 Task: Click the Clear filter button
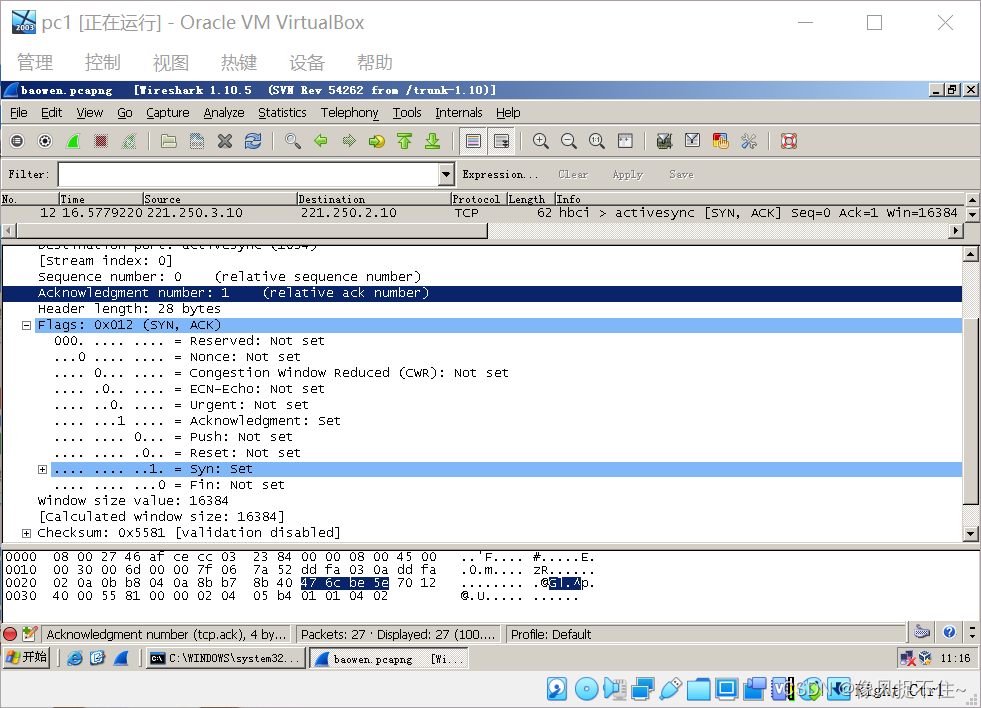pos(573,174)
